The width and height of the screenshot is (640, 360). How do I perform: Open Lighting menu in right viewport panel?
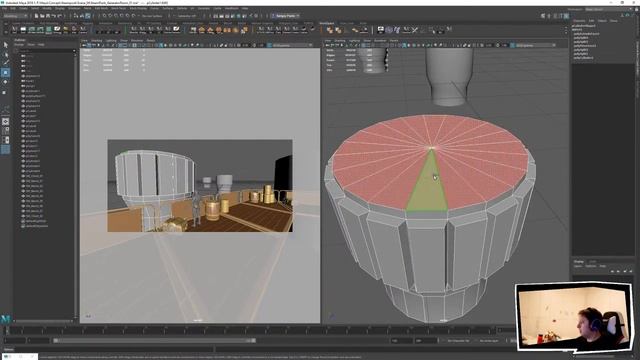[x=354, y=40]
